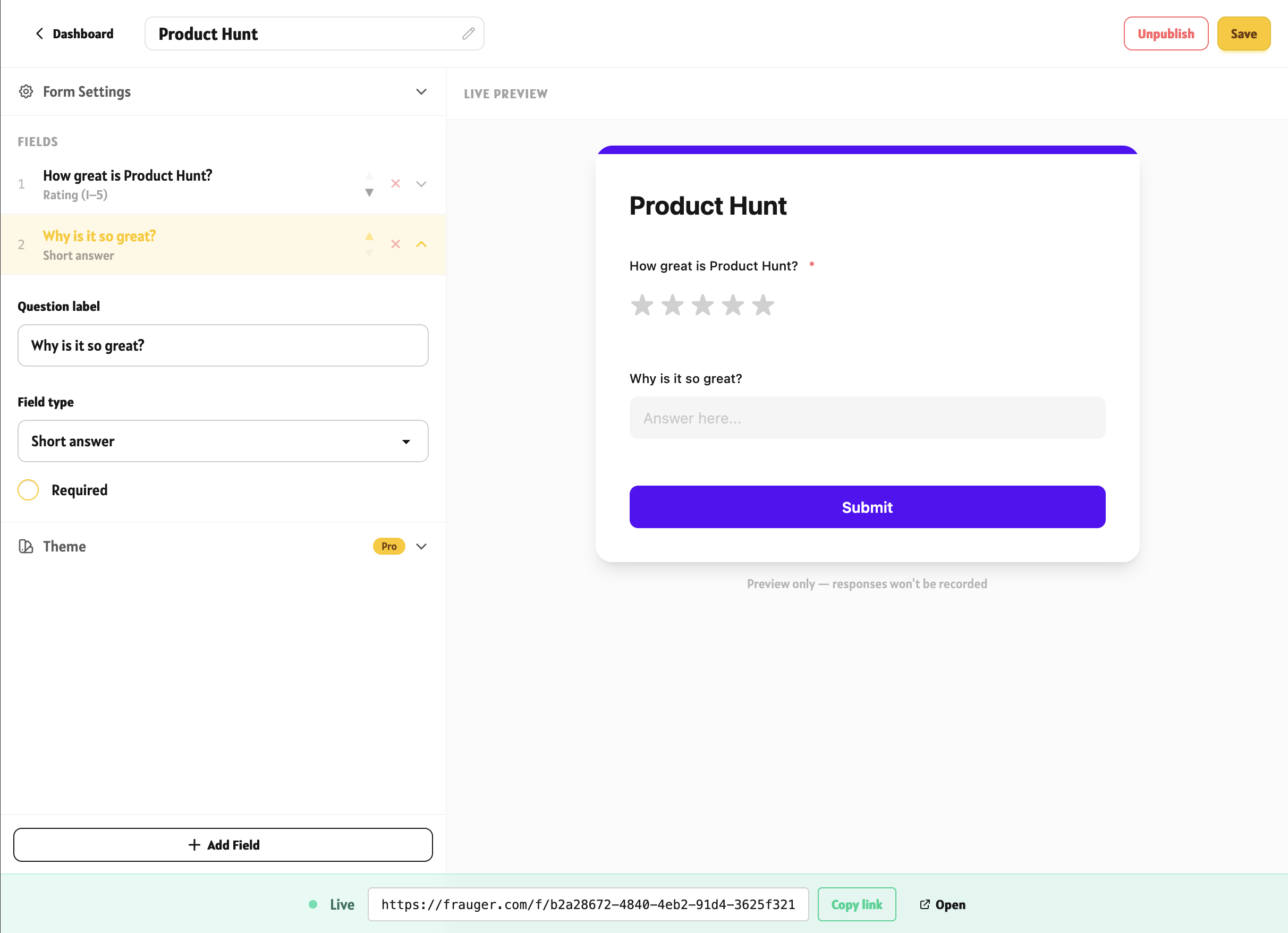Click field number 1 in the list
Viewport: 1288px width, 933px height.
pyautogui.click(x=22, y=184)
